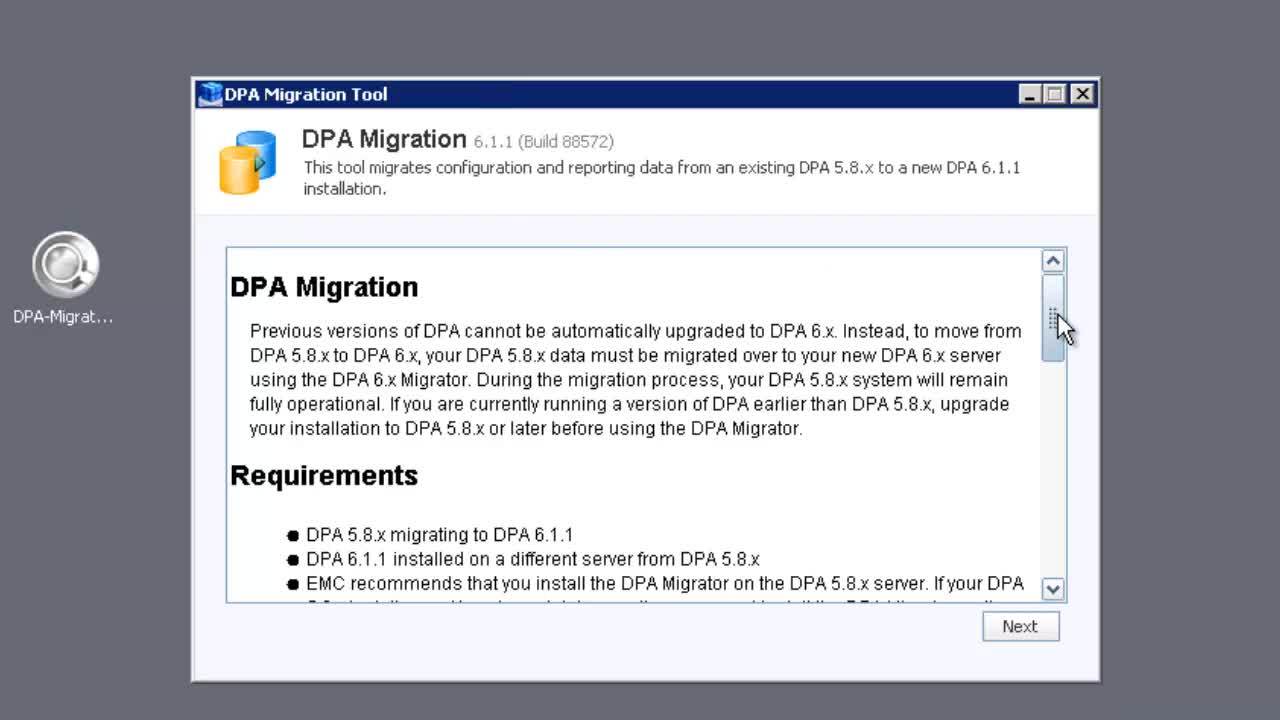Click the 'Requirements' heading

click(324, 475)
